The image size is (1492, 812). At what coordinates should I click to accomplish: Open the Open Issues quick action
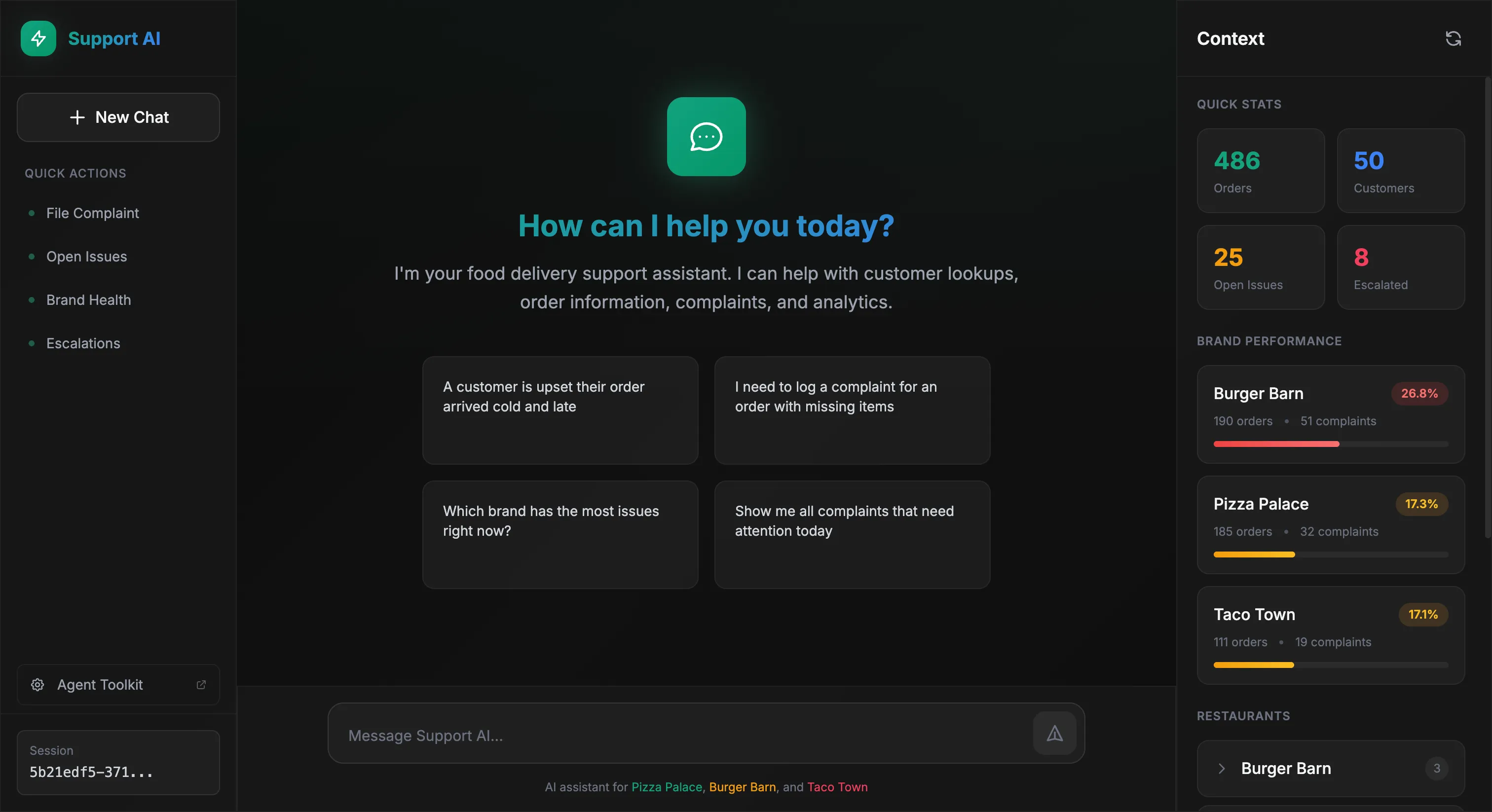(x=86, y=257)
